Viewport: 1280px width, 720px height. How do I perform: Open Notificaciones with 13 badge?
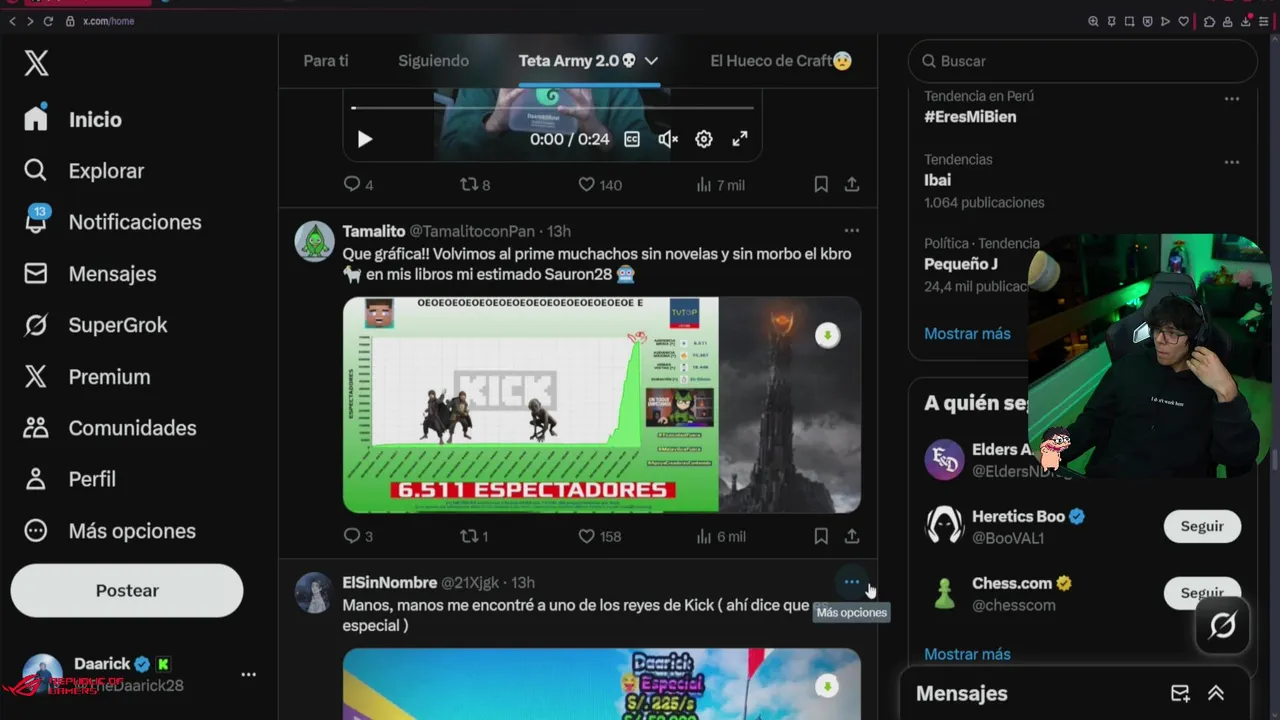pyautogui.click(x=112, y=222)
